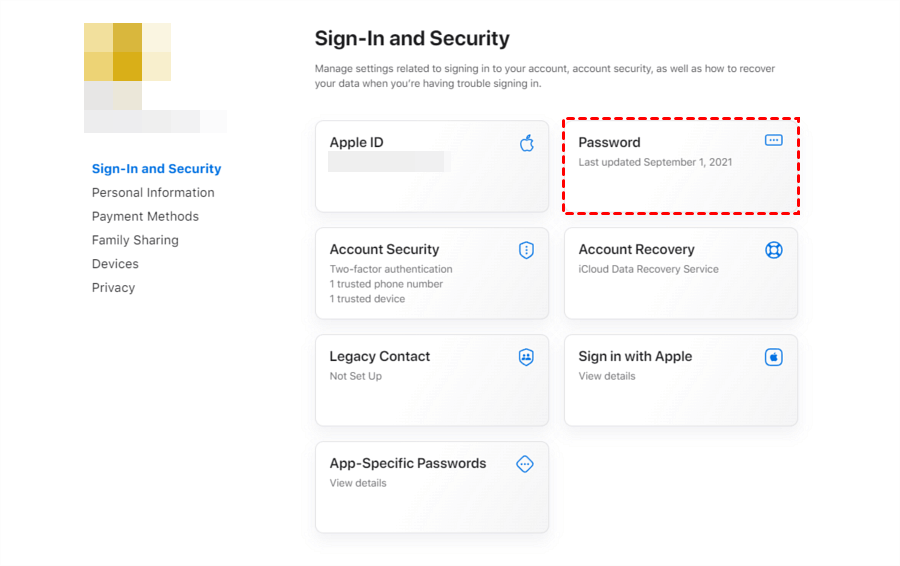The width and height of the screenshot is (900, 566).
Task: Click the Apple logo icon on Apple ID card
Action: pos(527,143)
